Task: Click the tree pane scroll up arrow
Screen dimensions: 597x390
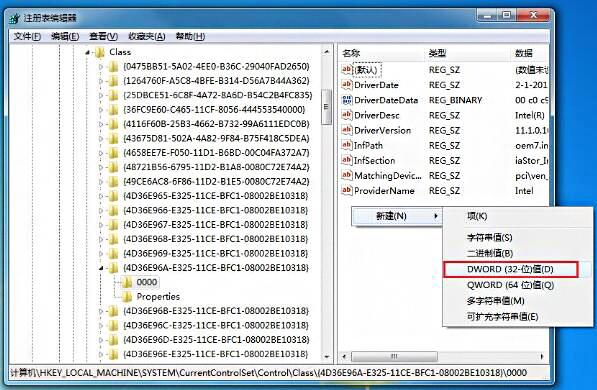Action: [327, 51]
